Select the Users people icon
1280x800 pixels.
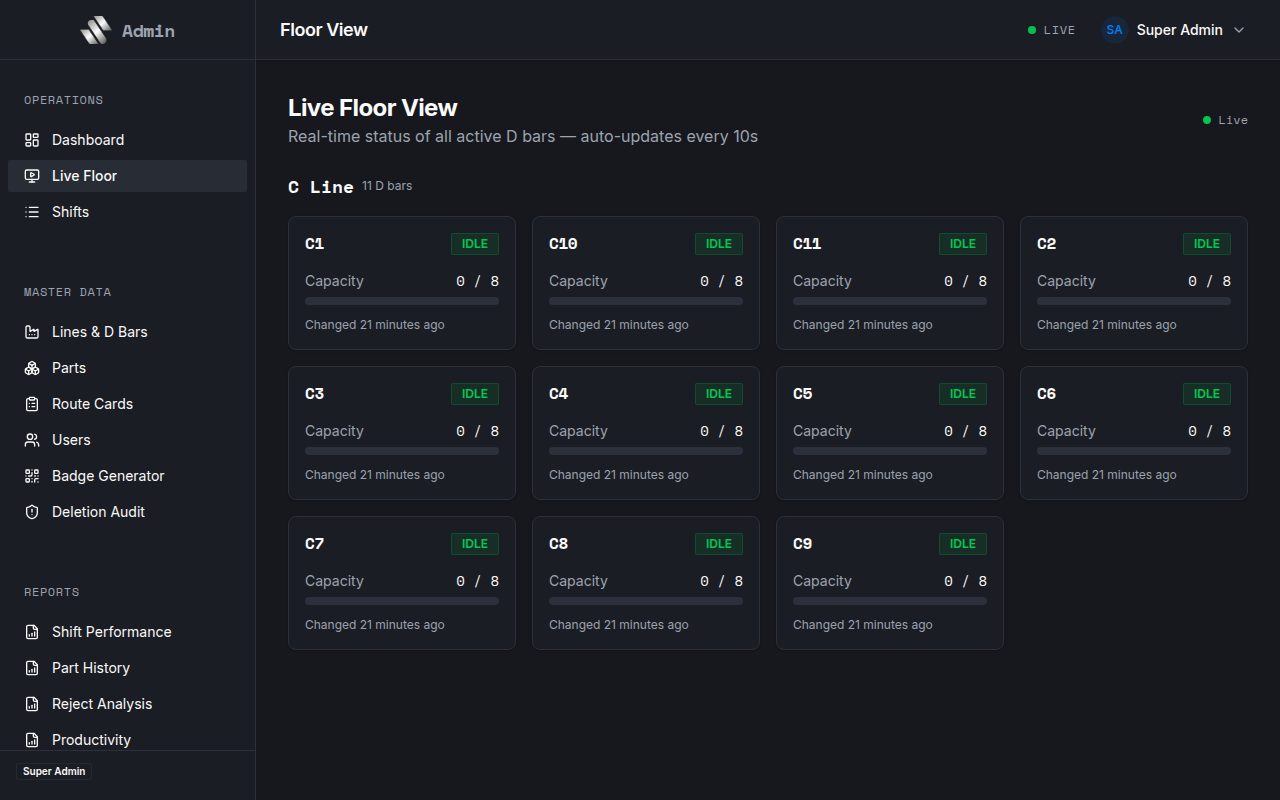pyautogui.click(x=32, y=440)
